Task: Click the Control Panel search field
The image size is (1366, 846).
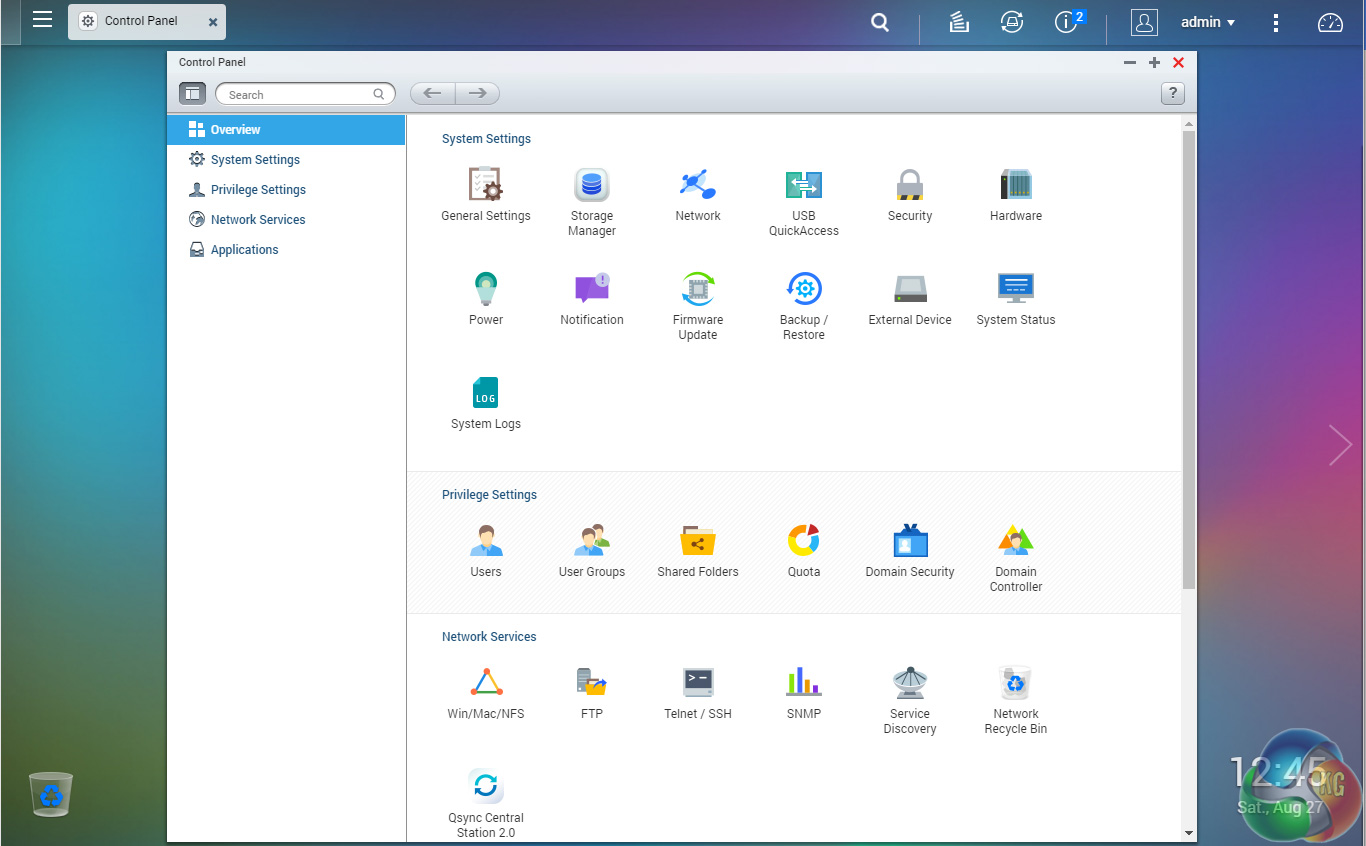Action: [x=298, y=95]
